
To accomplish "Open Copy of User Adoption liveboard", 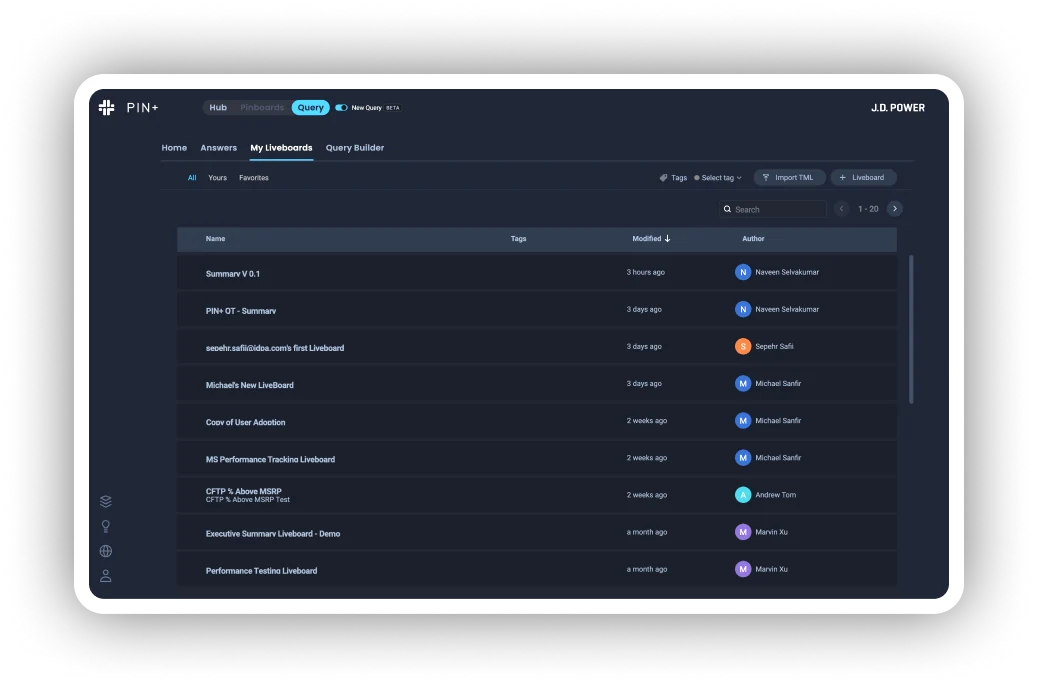I will tap(246, 422).
